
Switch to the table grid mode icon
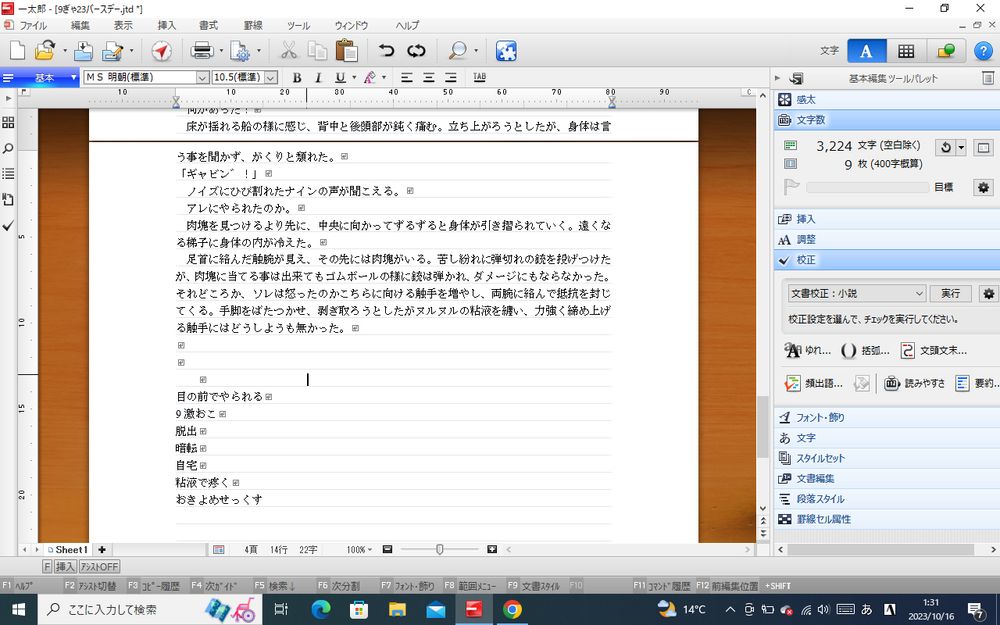click(x=906, y=51)
